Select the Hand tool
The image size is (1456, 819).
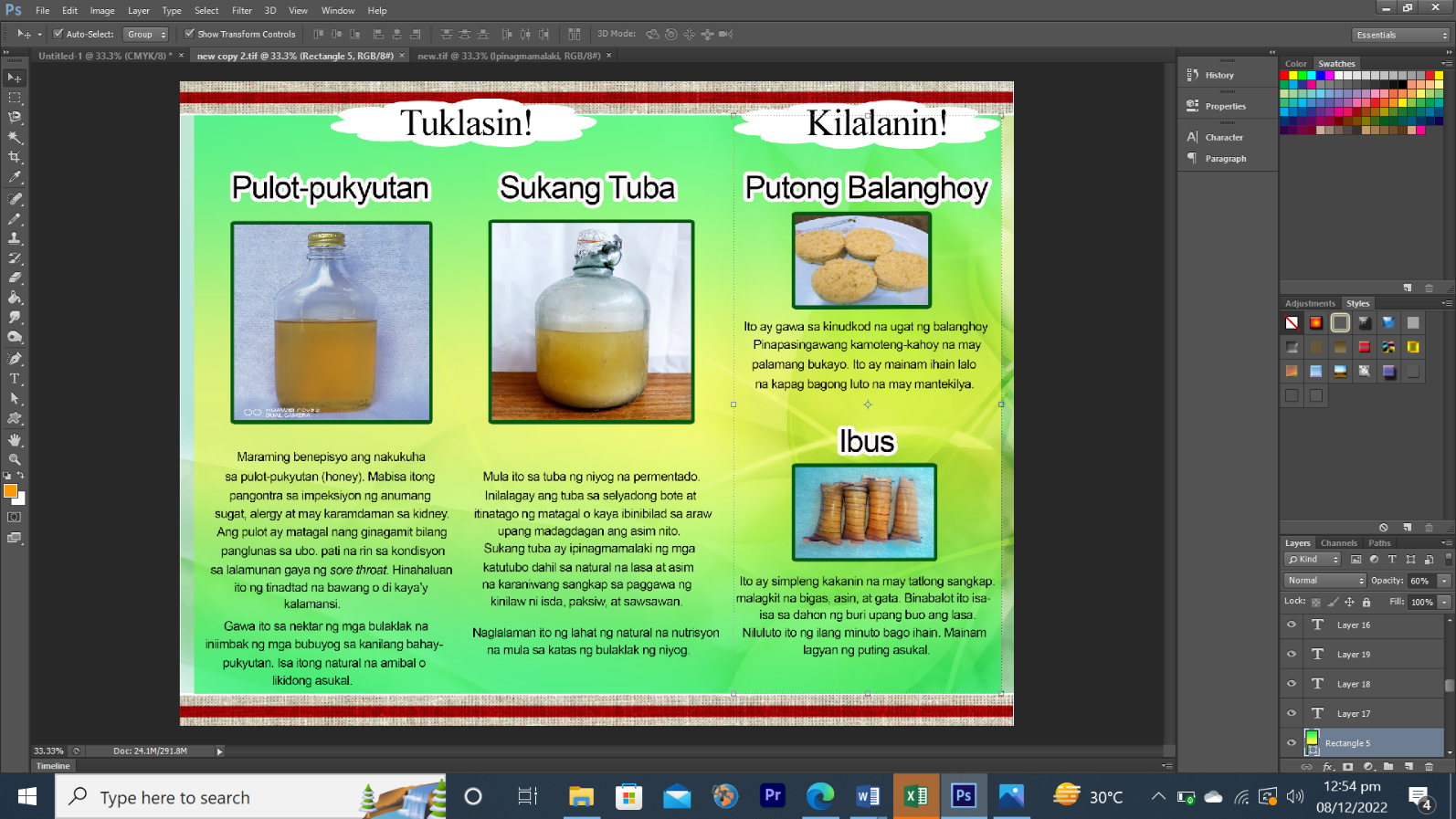[x=15, y=439]
